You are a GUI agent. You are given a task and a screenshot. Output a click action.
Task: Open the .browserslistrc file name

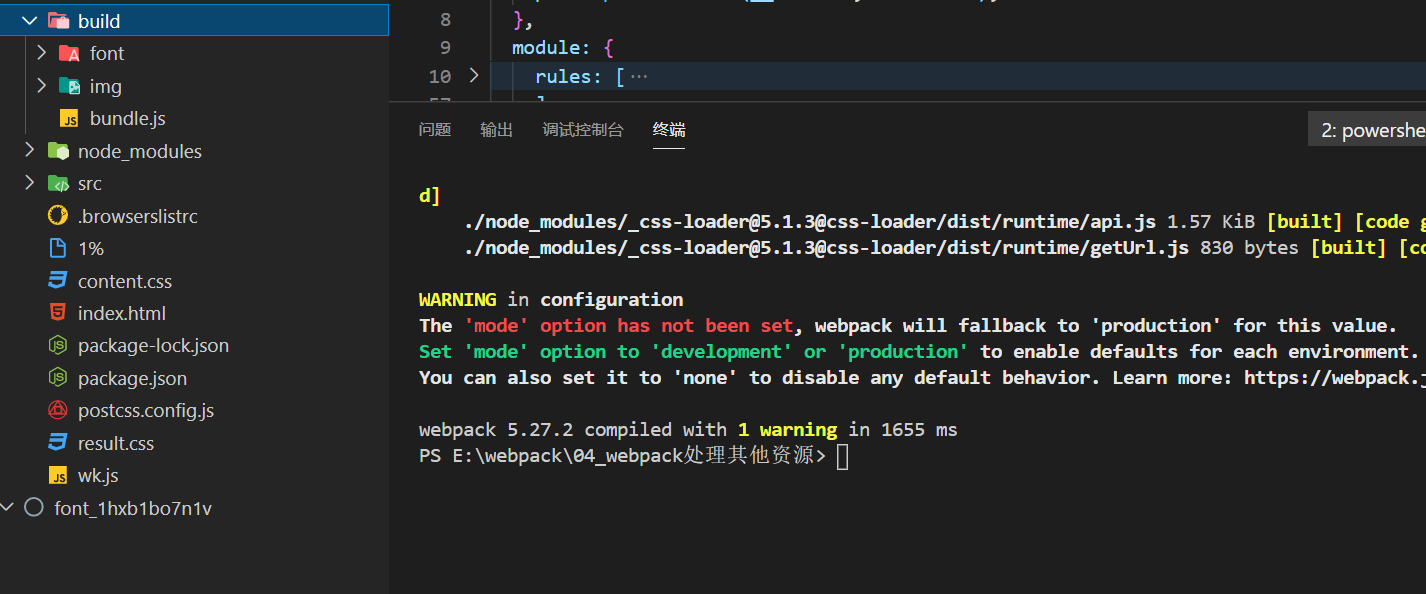click(138, 216)
